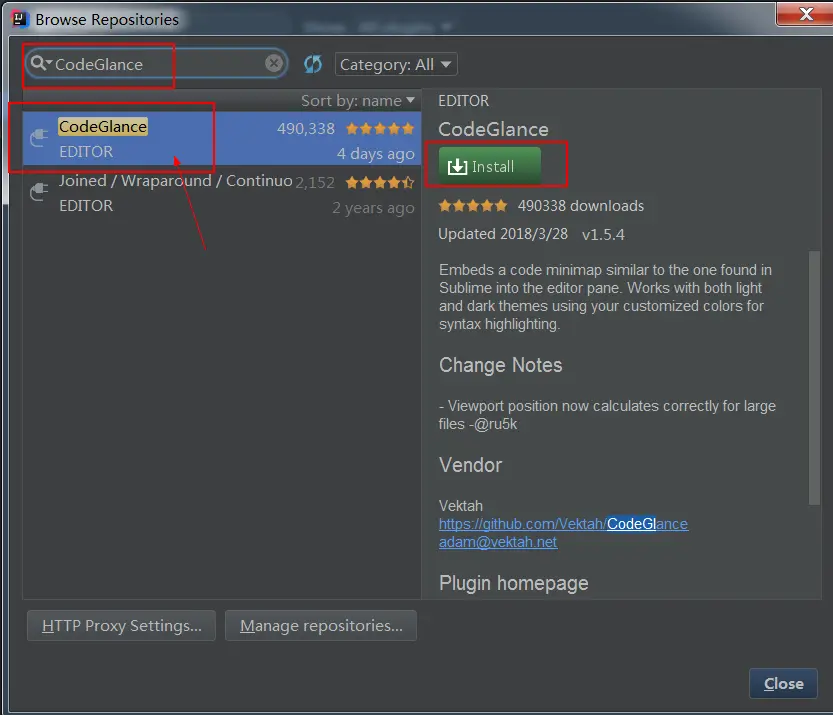Click the Joined / Wraparound star rating

pyautogui.click(x=380, y=183)
